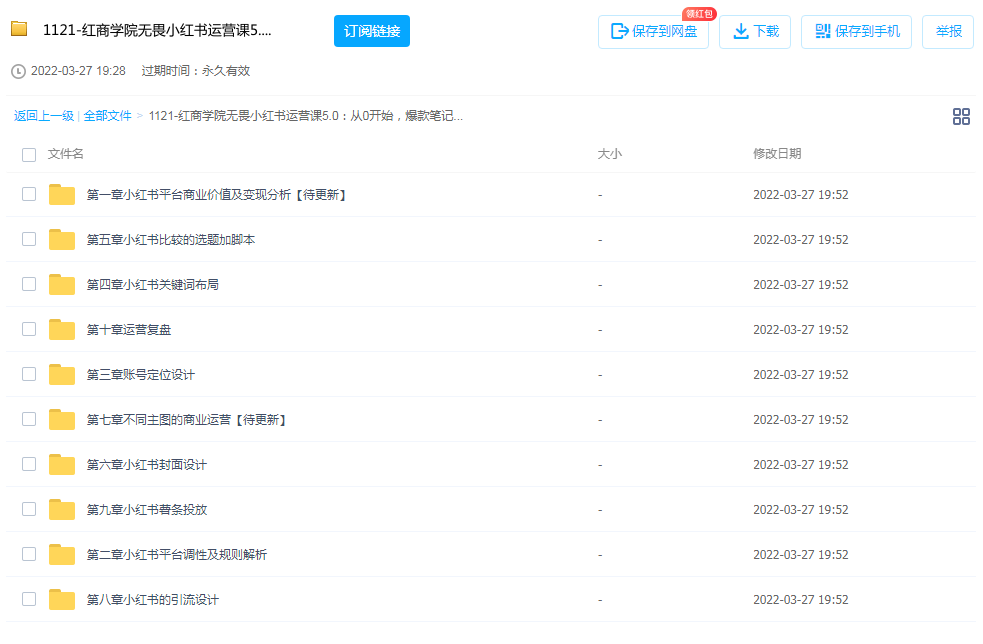Click folder icon of 第五章小红书比较的选题加脚本
This screenshot has height=644, width=983.
point(62,240)
